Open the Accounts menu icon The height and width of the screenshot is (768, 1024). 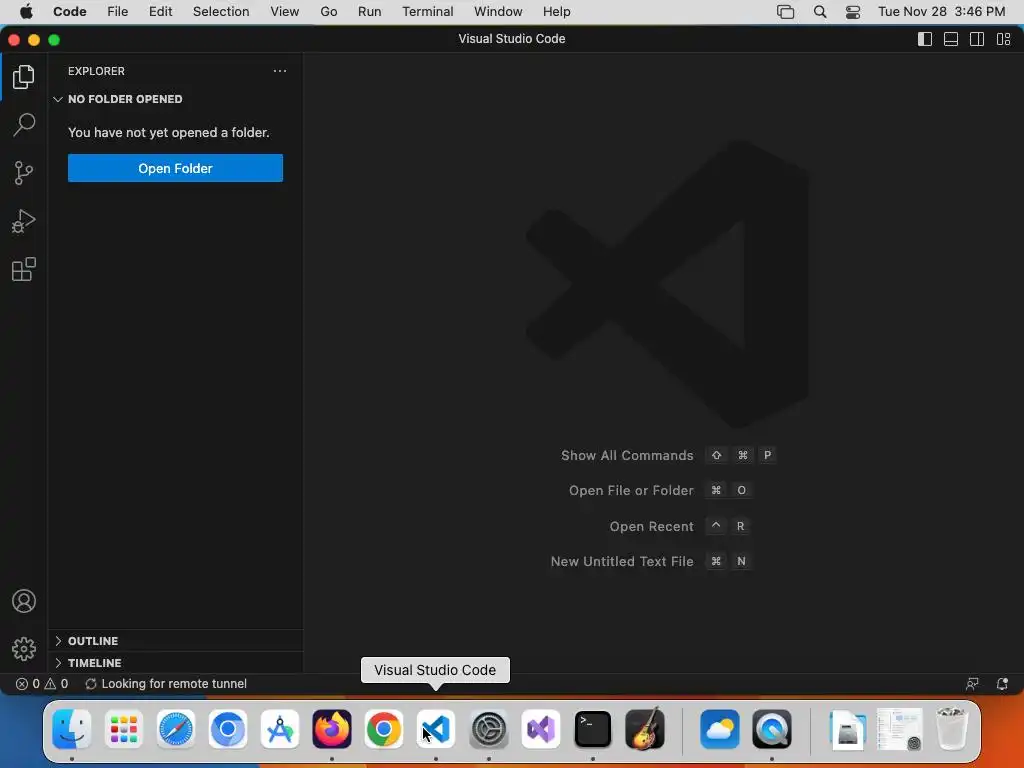click(x=24, y=601)
